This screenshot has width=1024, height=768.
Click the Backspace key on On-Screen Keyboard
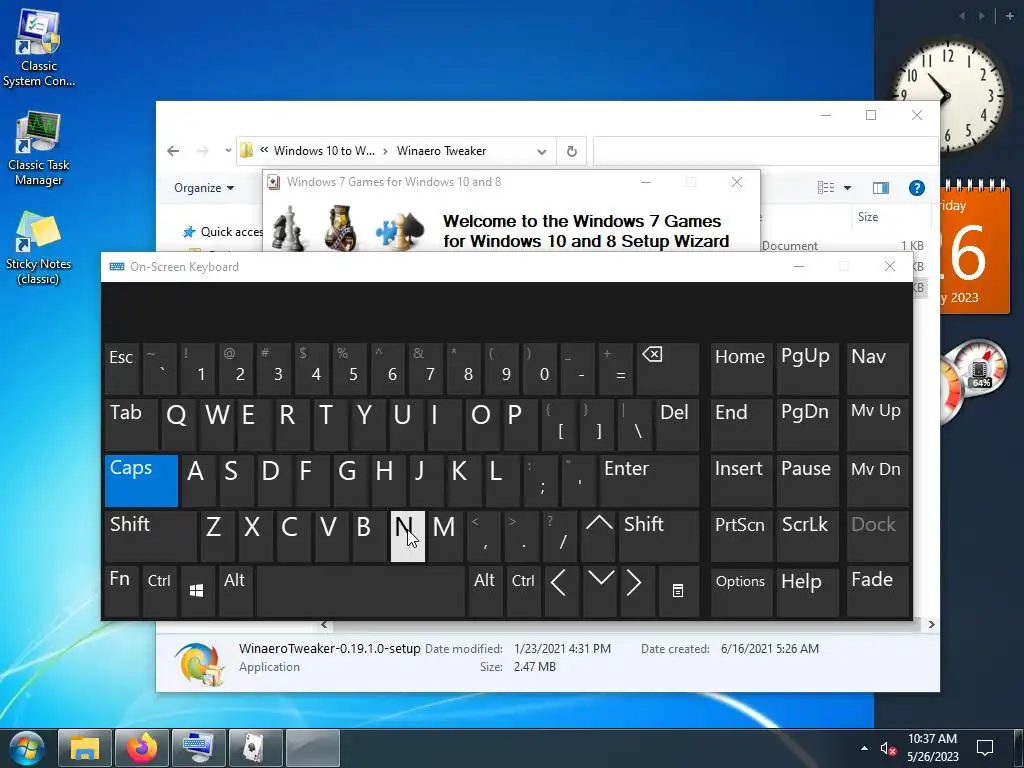point(667,368)
